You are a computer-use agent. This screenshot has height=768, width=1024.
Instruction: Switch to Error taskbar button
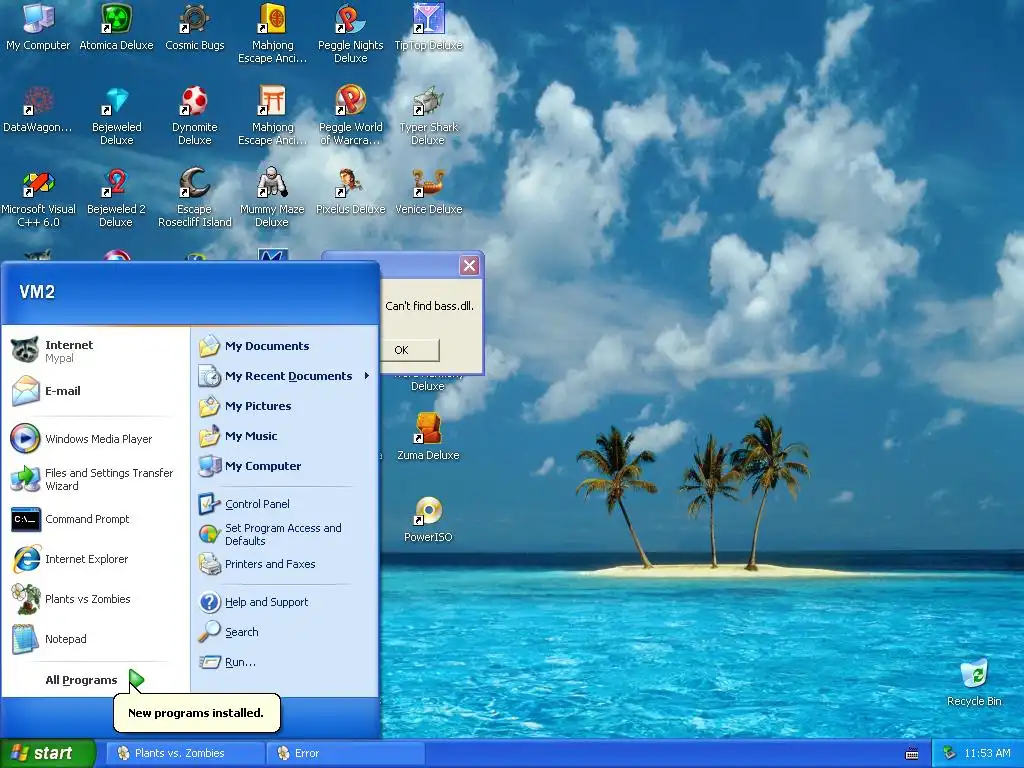coord(346,753)
